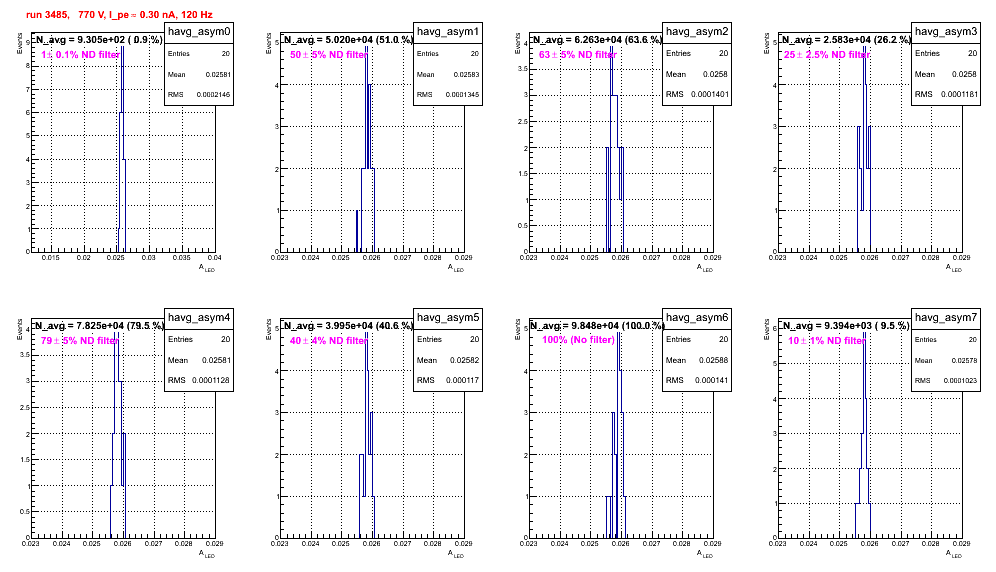Click RMS value 0.0001128 in havg_asym4

[x=212, y=380]
